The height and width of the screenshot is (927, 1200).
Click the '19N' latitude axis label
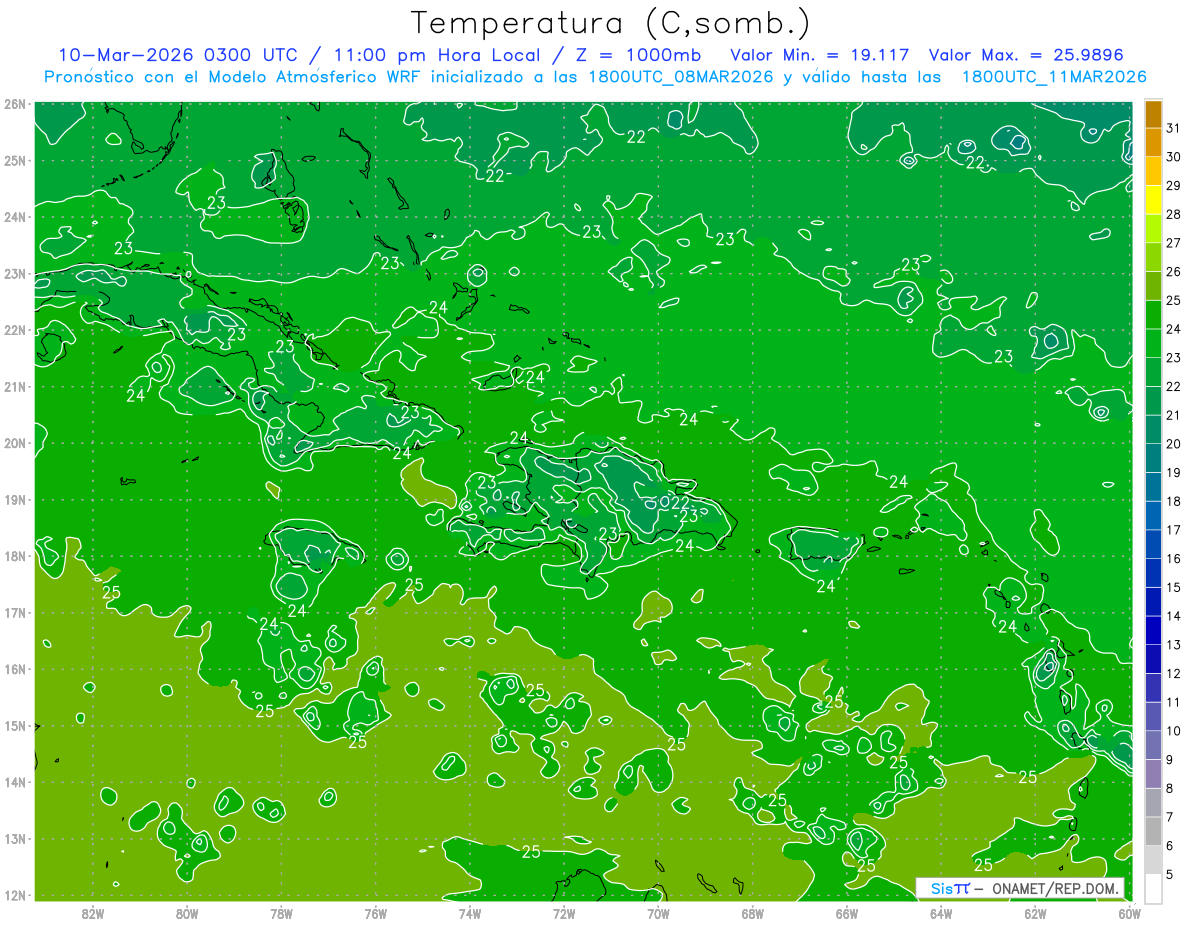[x=16, y=499]
